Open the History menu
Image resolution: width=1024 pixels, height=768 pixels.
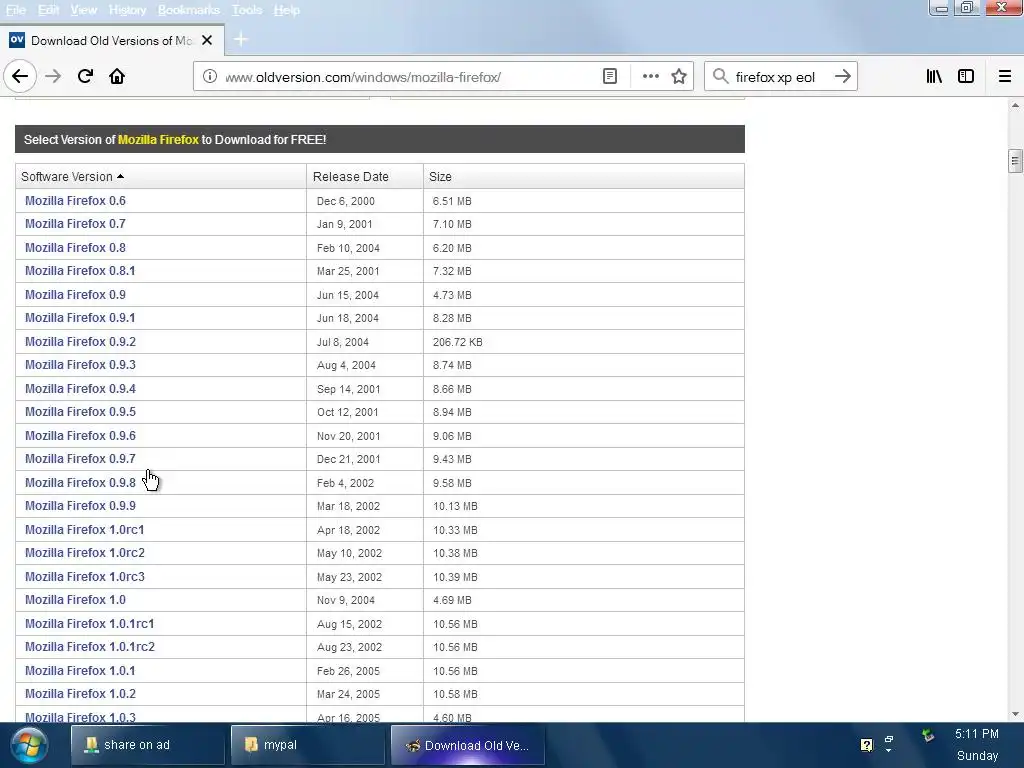tap(127, 10)
